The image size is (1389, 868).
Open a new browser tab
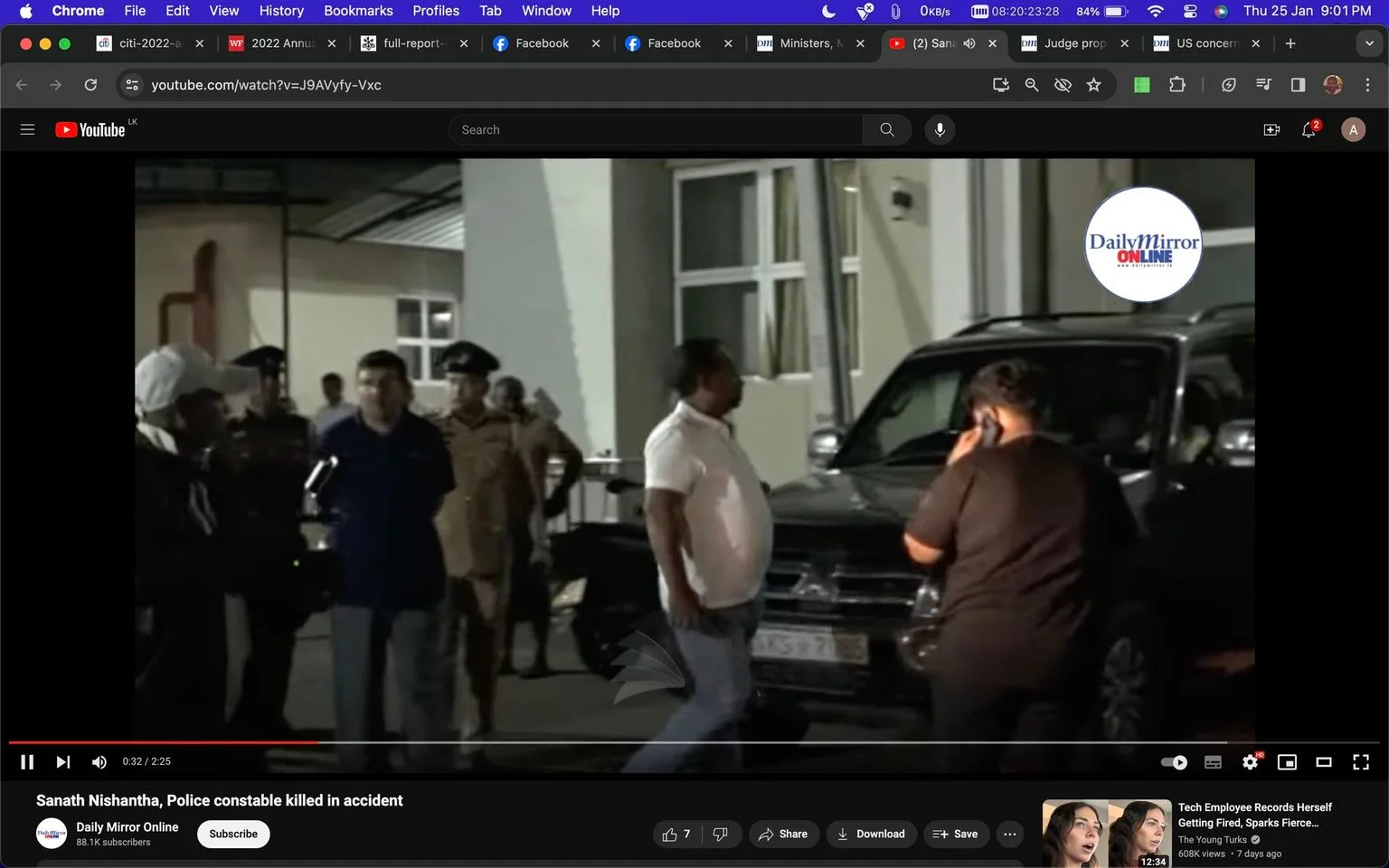click(x=1290, y=42)
